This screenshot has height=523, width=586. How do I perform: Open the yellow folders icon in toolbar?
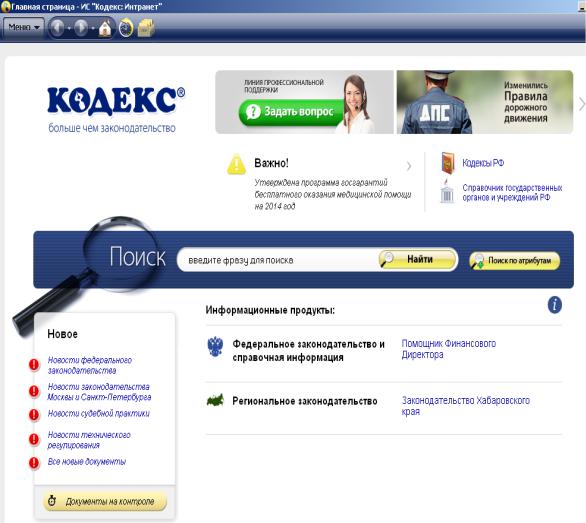coord(146,28)
